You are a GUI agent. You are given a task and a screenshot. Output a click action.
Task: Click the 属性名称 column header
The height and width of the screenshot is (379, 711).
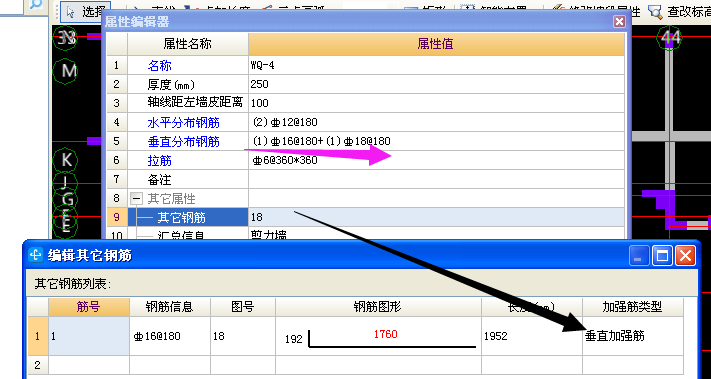pos(188,44)
